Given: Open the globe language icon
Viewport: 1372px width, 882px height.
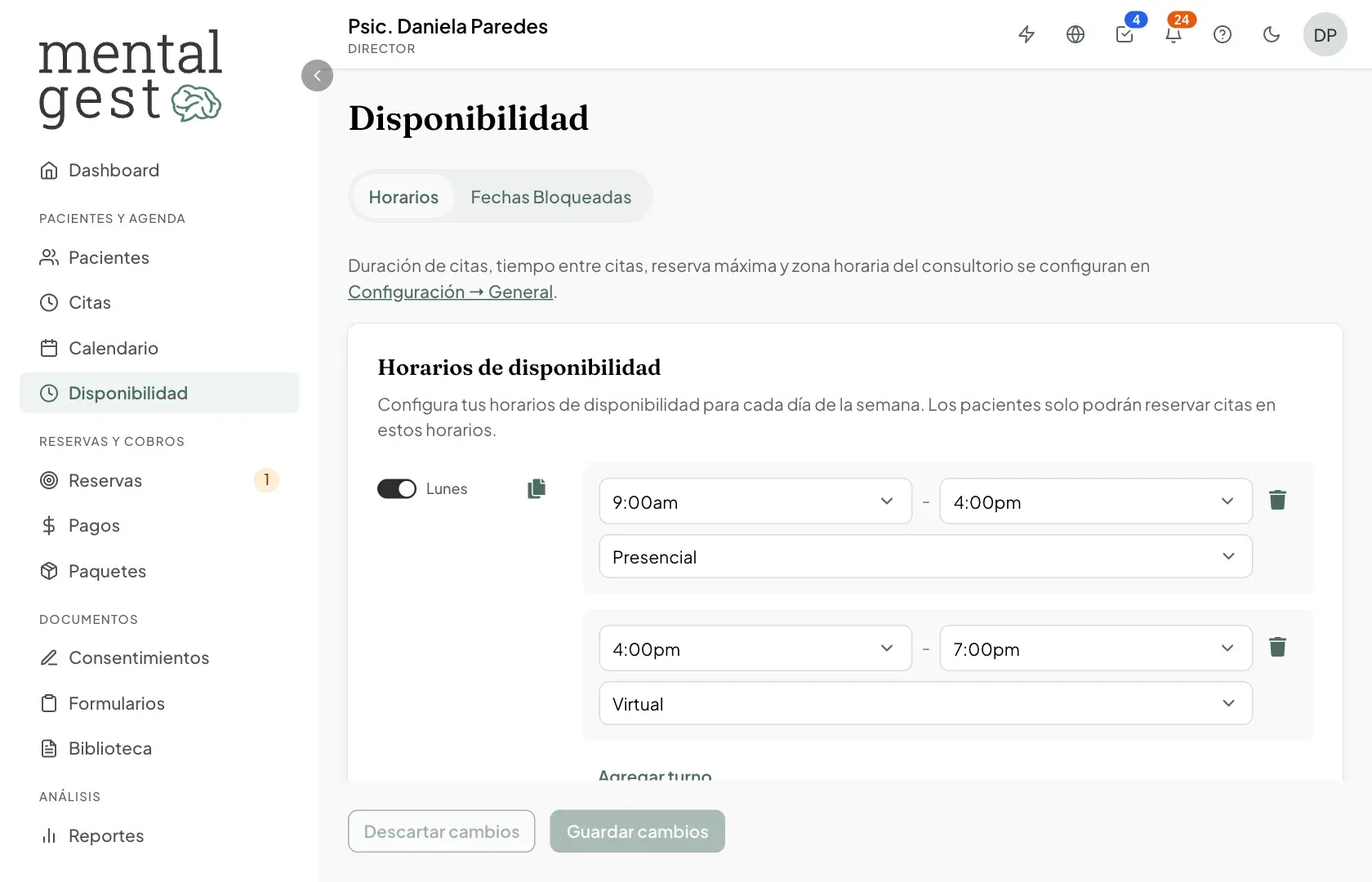Looking at the screenshot, I should pos(1076,34).
